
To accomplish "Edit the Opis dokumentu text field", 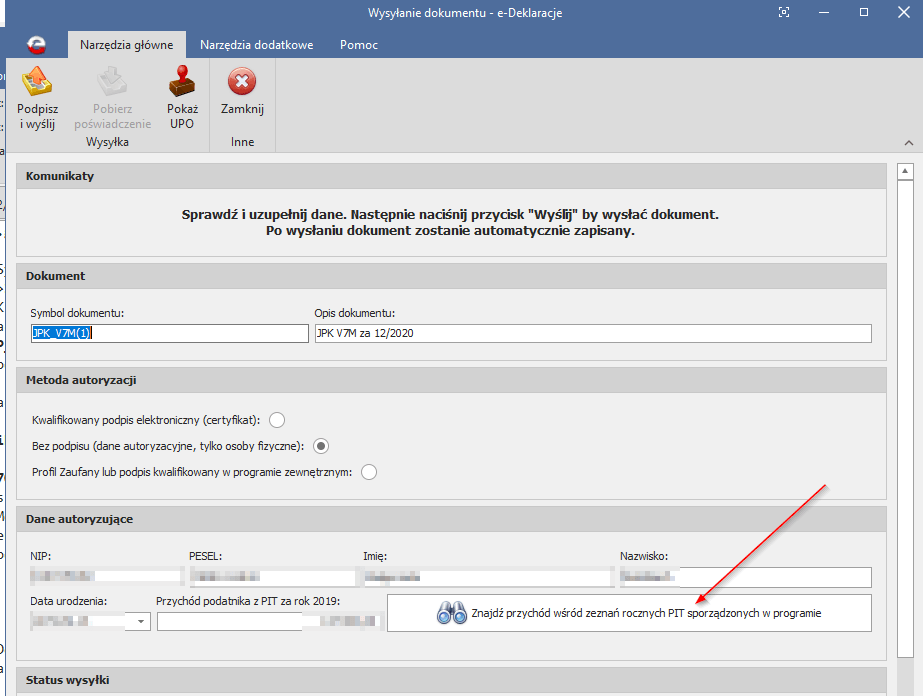I will [592, 334].
